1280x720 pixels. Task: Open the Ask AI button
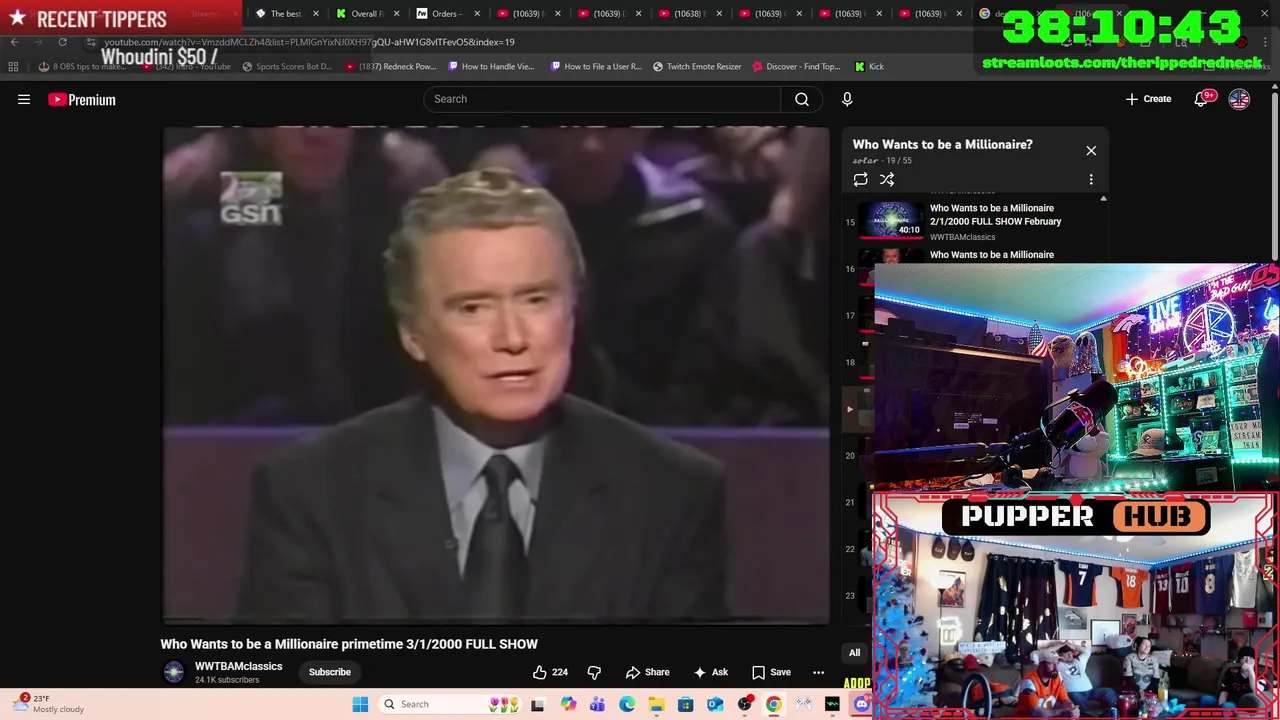tap(711, 672)
